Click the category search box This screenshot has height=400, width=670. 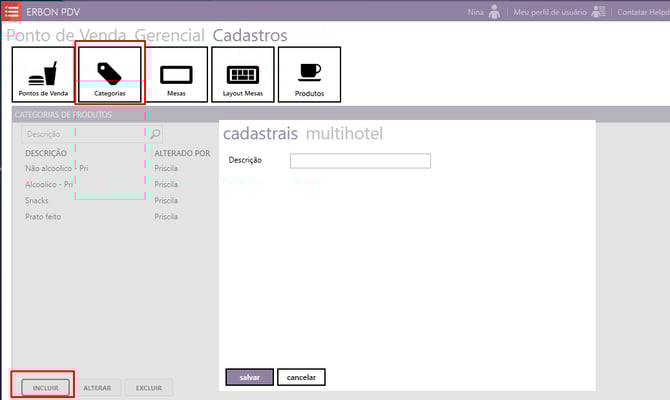tap(84, 133)
